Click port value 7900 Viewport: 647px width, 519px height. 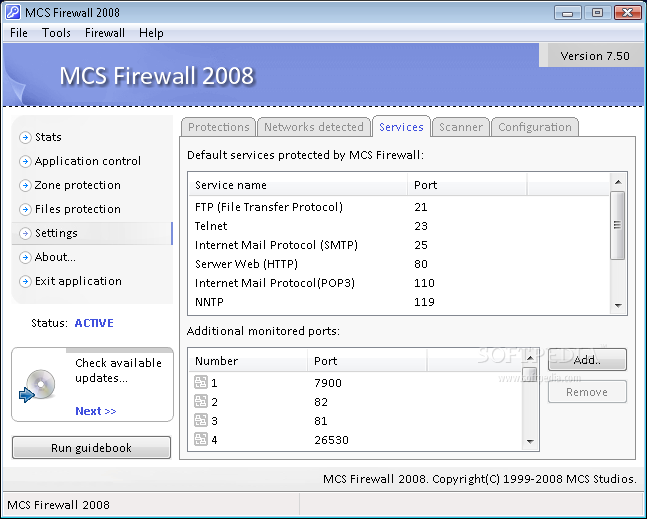[328, 383]
